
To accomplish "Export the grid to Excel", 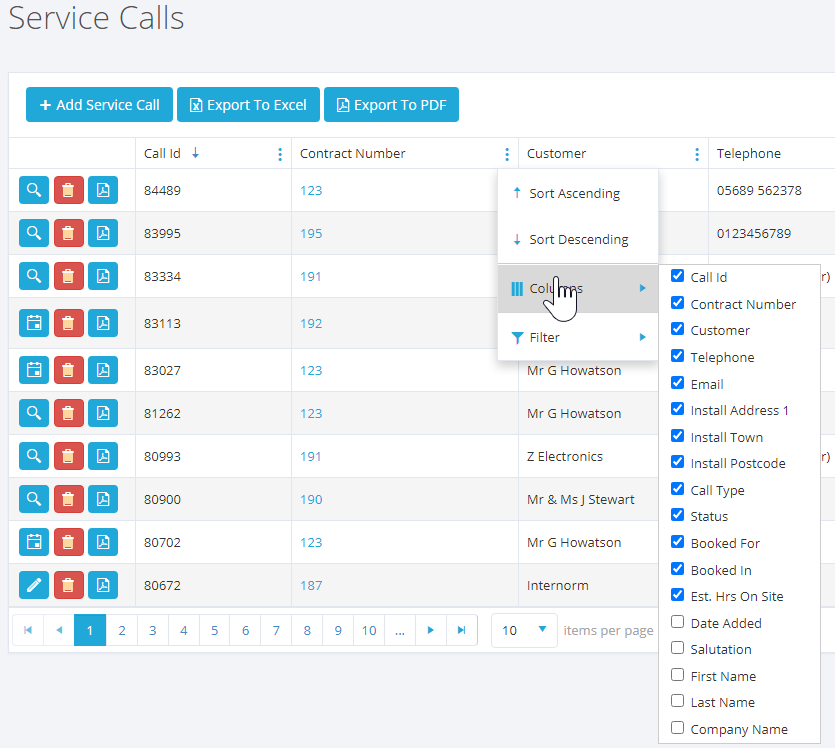I will pyautogui.click(x=248, y=105).
